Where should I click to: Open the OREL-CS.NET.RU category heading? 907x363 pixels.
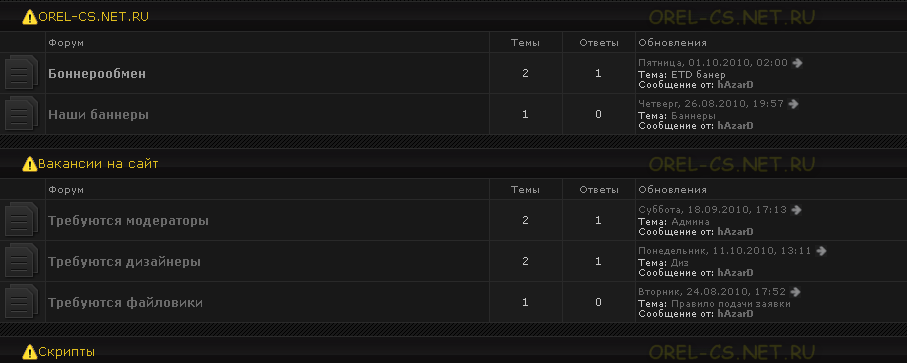[x=93, y=17]
